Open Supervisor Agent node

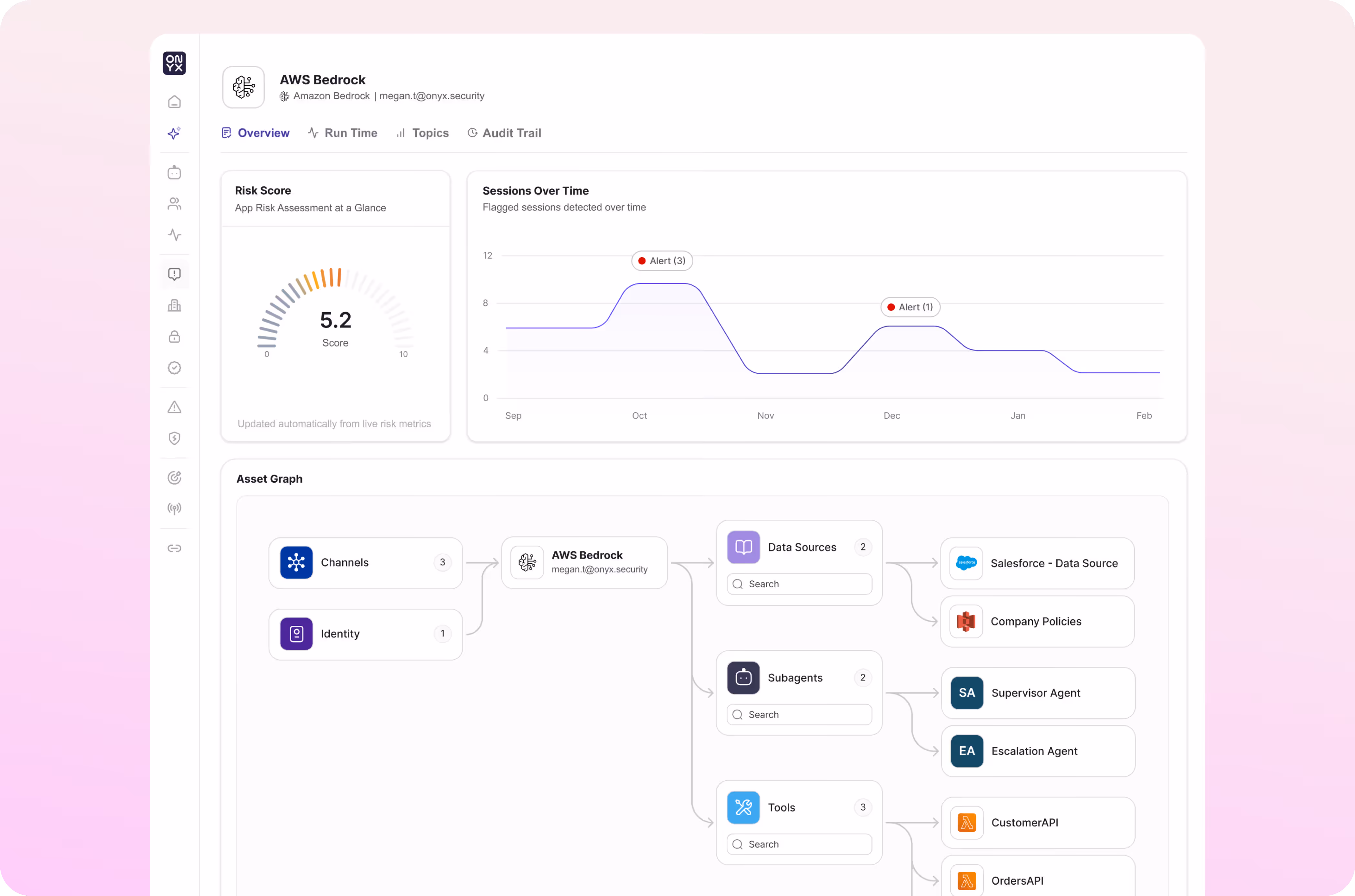click(1038, 693)
